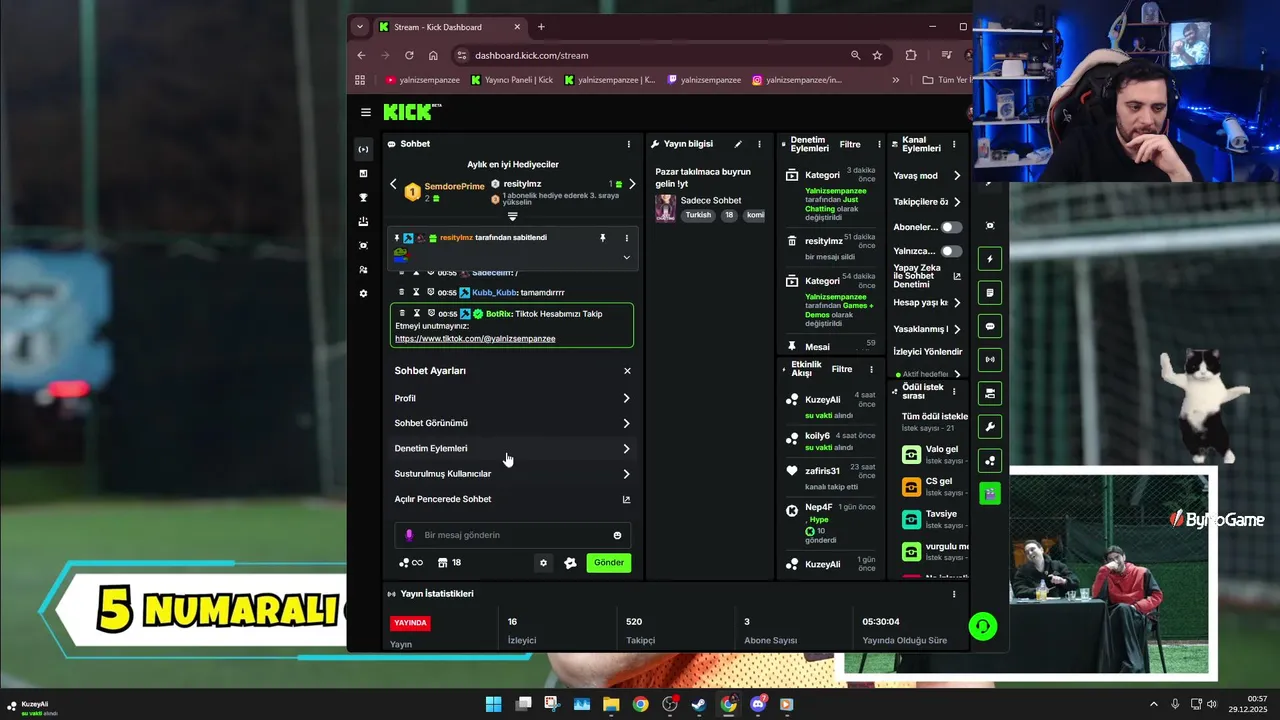Open the Etkinlik Akışı three-dot menu
The width and height of the screenshot is (1280, 720).
tap(871, 369)
